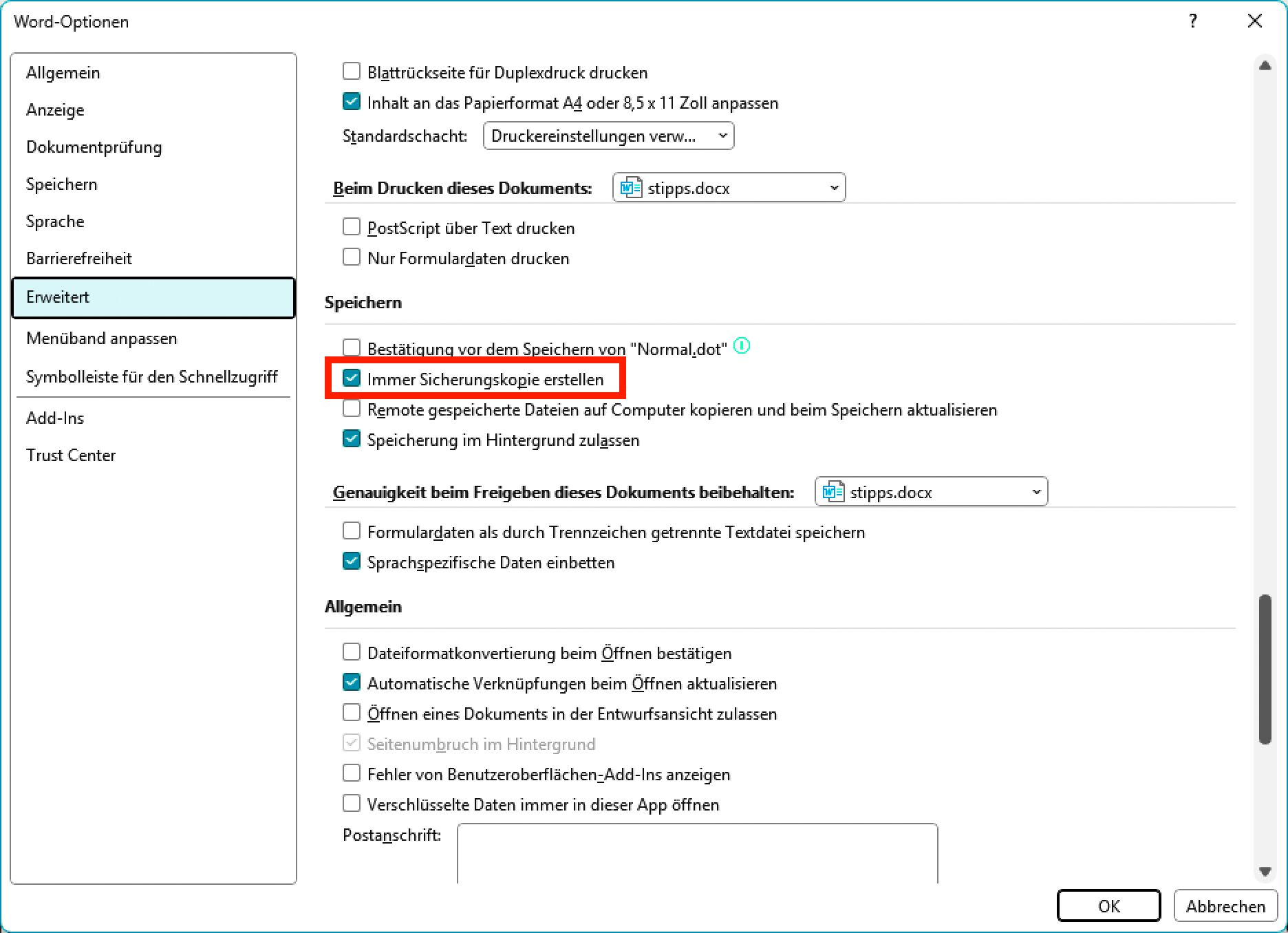Click Word document icon in print document dropdown

click(x=630, y=188)
